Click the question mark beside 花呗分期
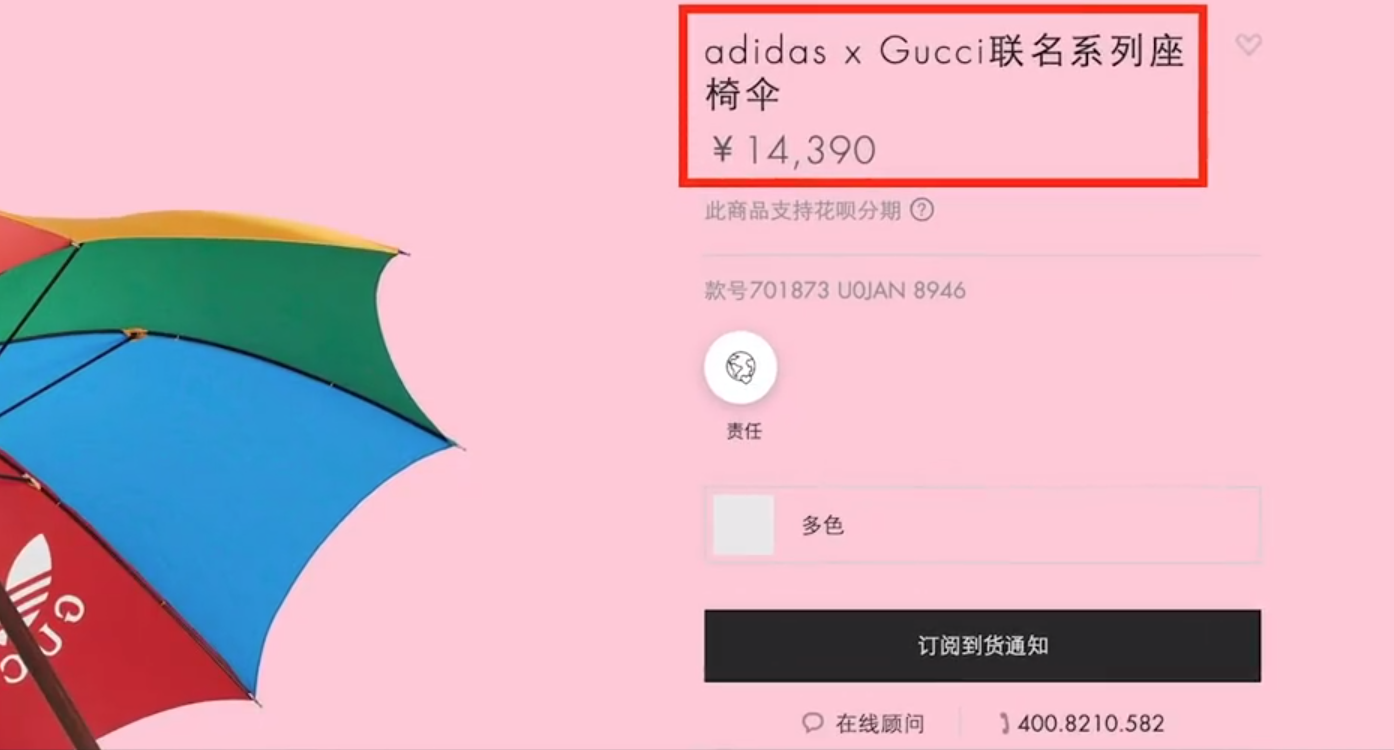The height and width of the screenshot is (750, 1394). pos(922,210)
